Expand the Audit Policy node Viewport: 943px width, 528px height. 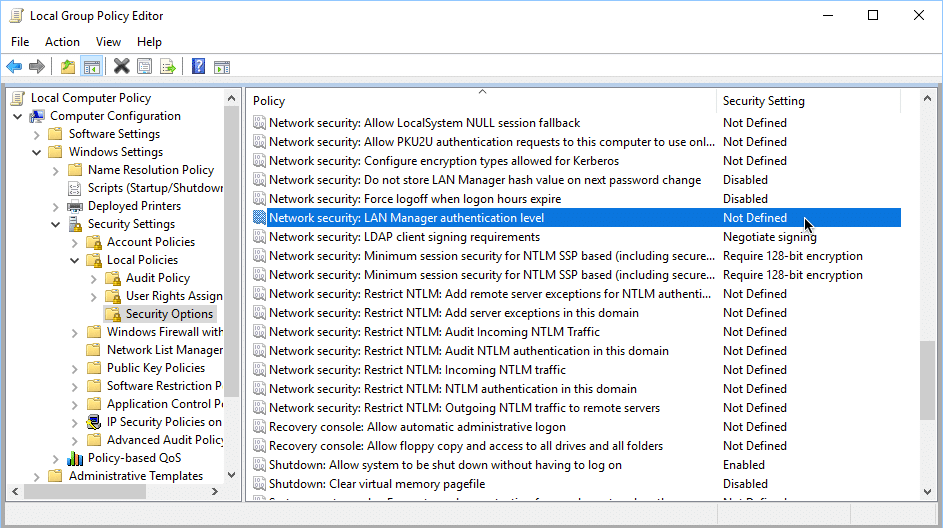[93, 279]
